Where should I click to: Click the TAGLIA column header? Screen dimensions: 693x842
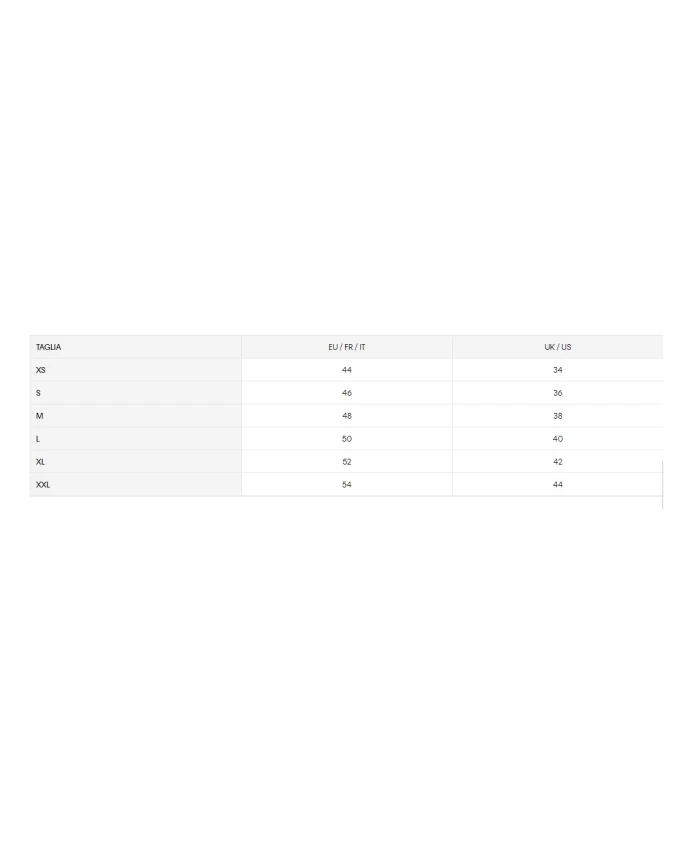(49, 347)
